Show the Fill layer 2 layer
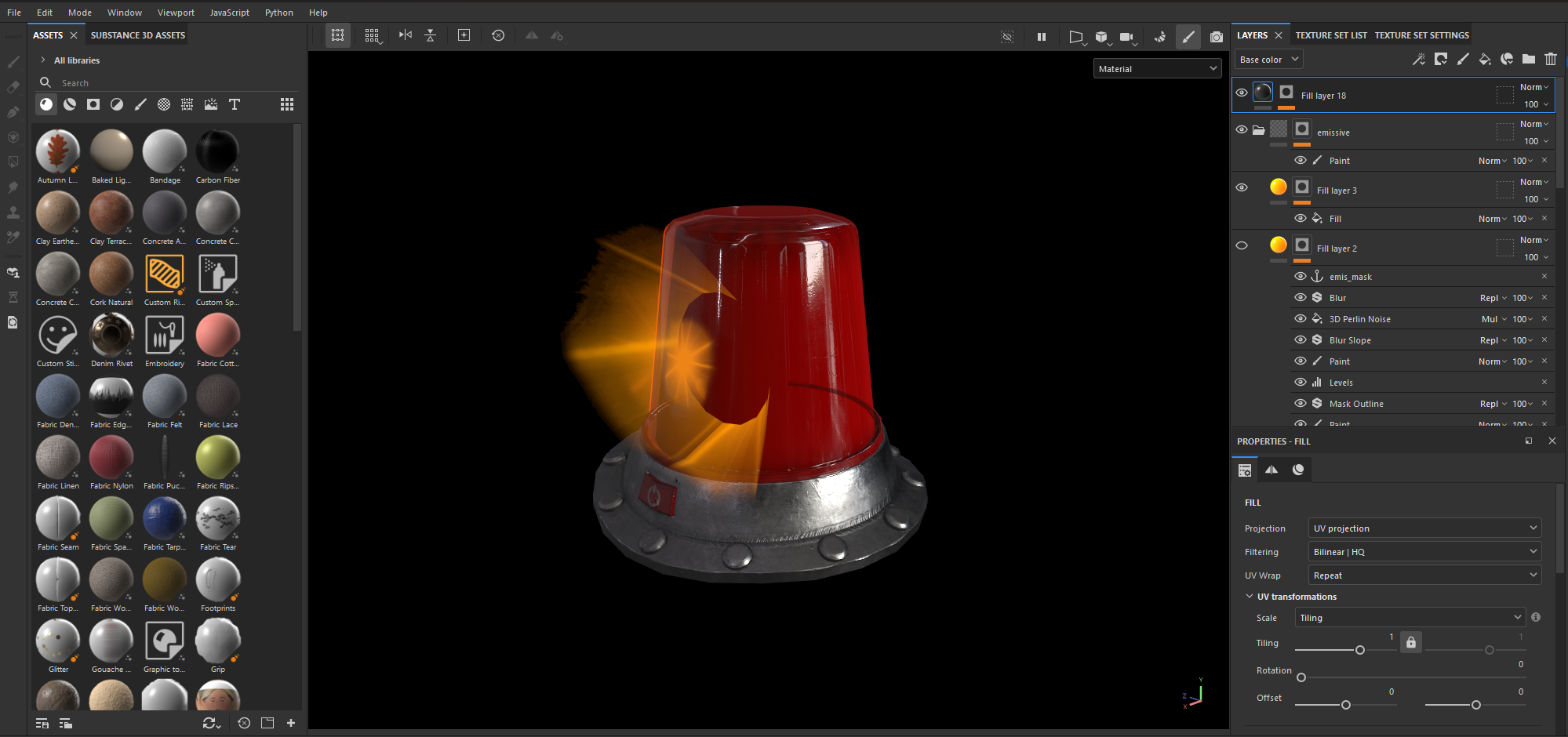The image size is (1568, 737). click(1241, 245)
